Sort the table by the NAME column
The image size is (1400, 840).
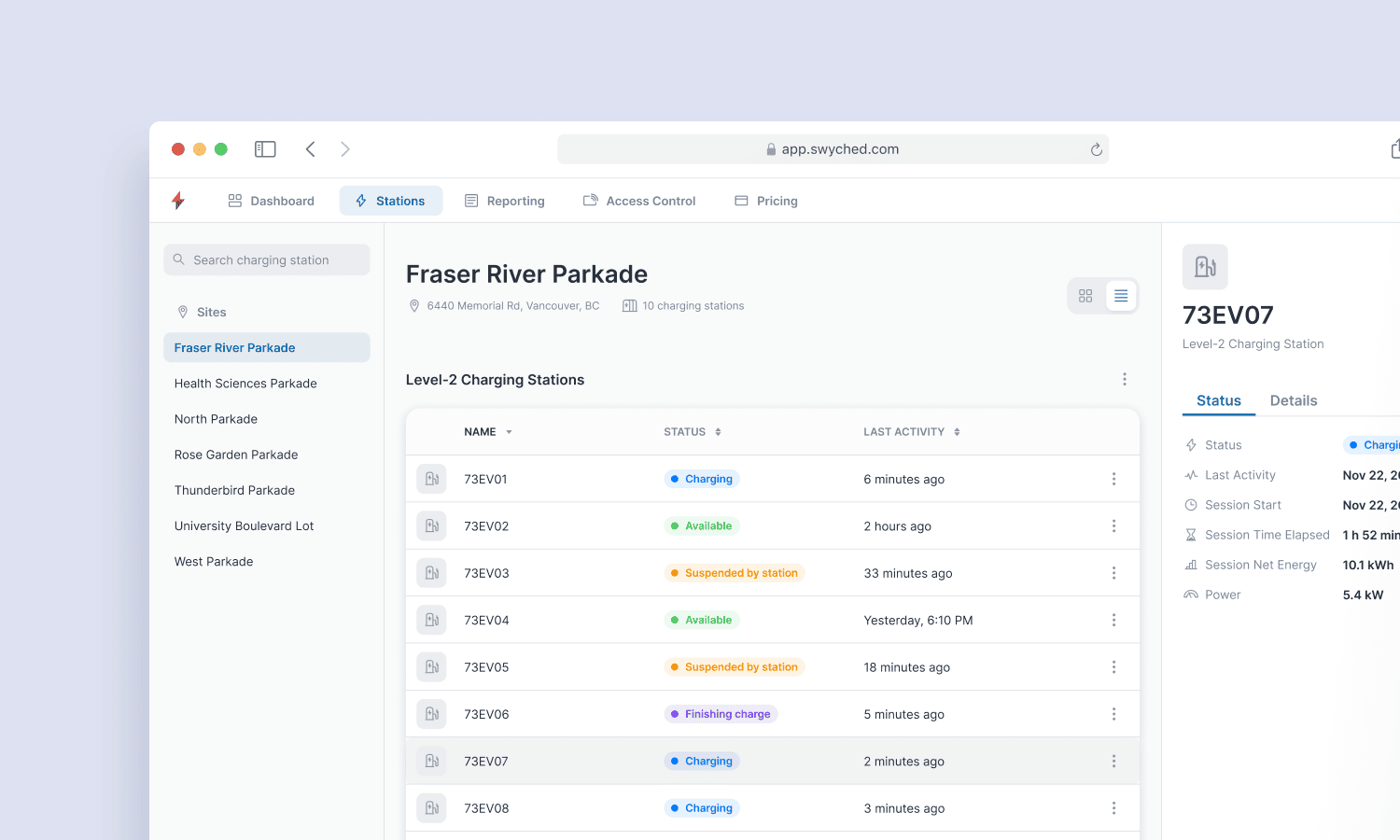pyautogui.click(x=488, y=432)
